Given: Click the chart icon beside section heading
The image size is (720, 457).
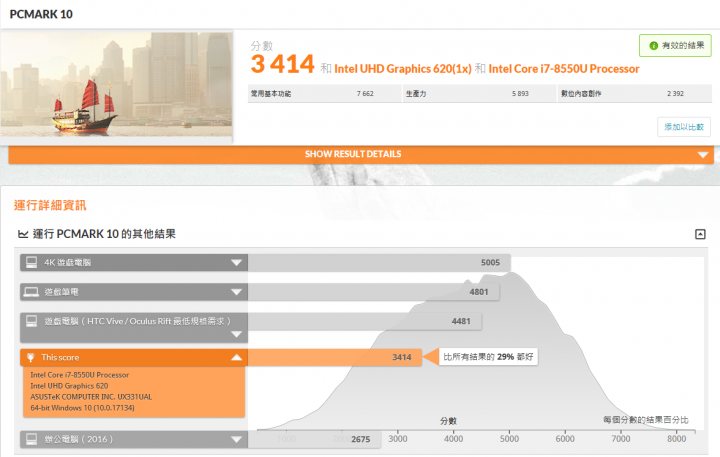Looking at the screenshot, I should pos(23,234).
